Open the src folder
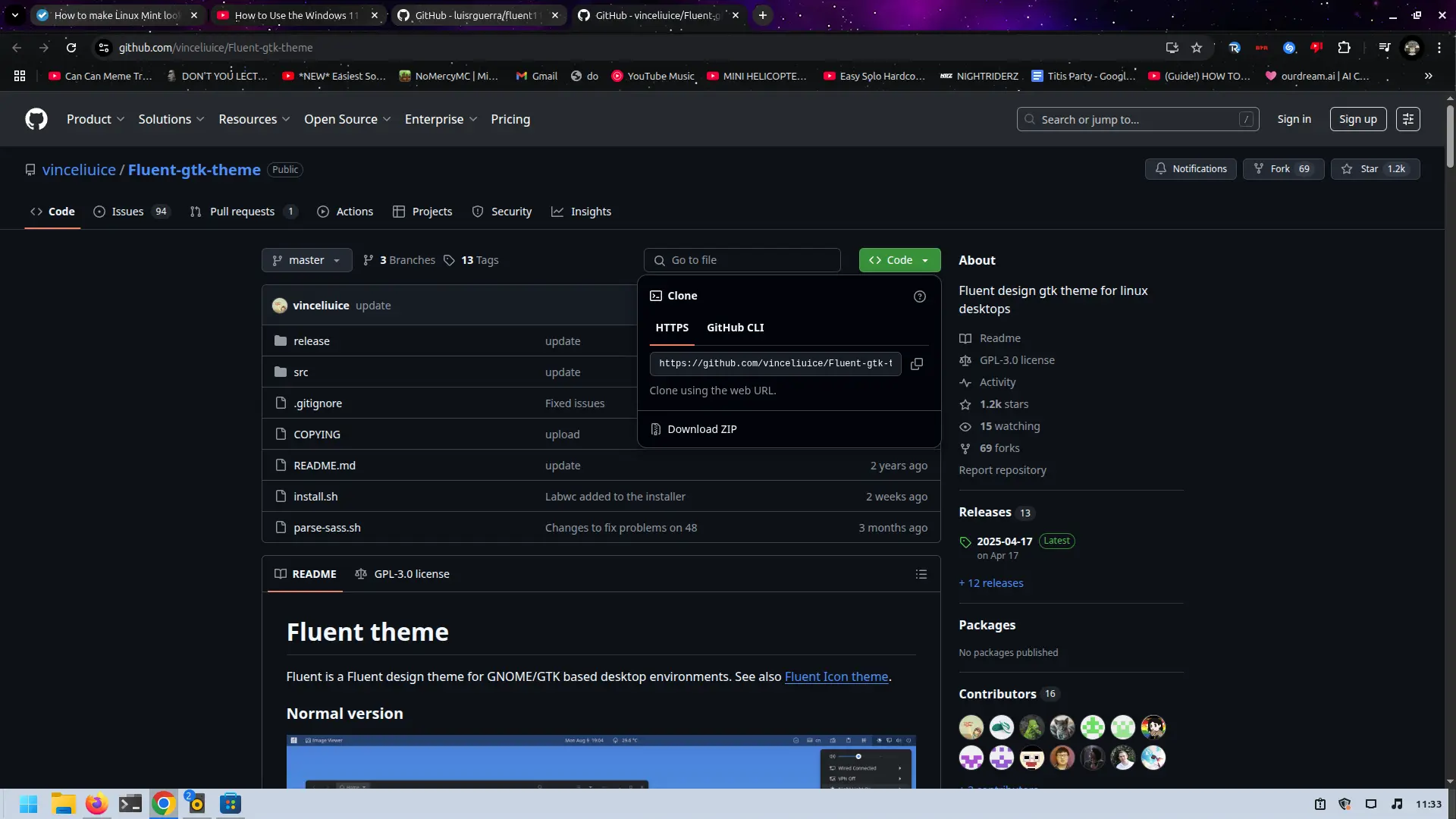Viewport: 1456px width, 819px height. coord(300,372)
